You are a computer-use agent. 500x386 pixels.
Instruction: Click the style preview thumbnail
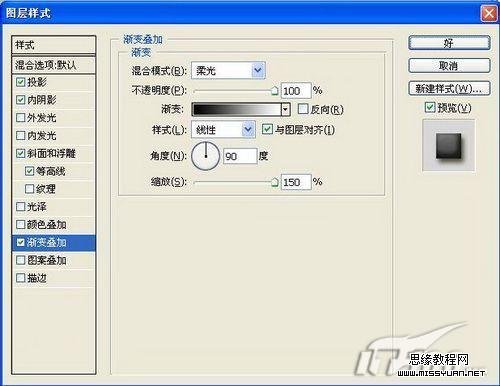click(449, 146)
